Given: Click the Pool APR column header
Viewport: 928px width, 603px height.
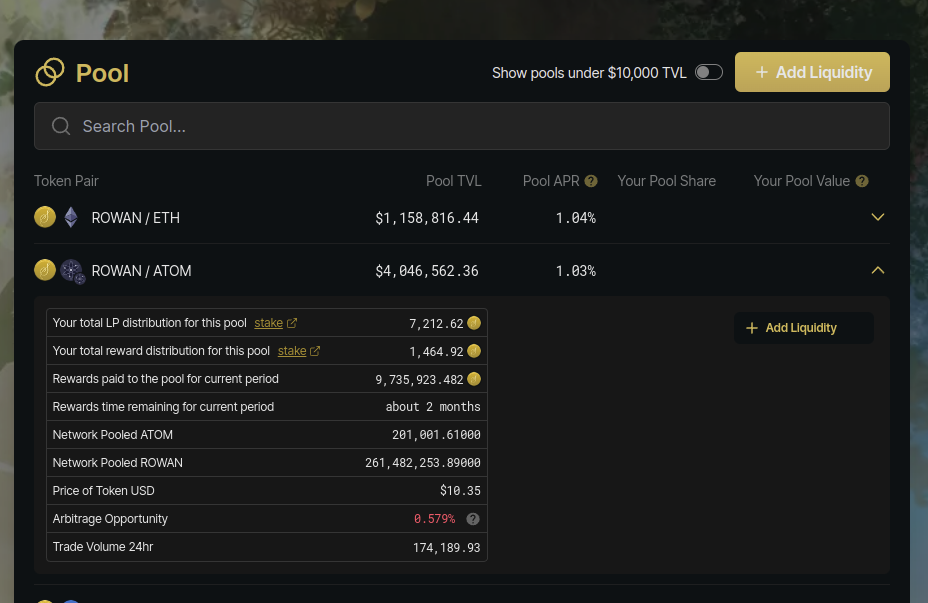Looking at the screenshot, I should point(551,181).
